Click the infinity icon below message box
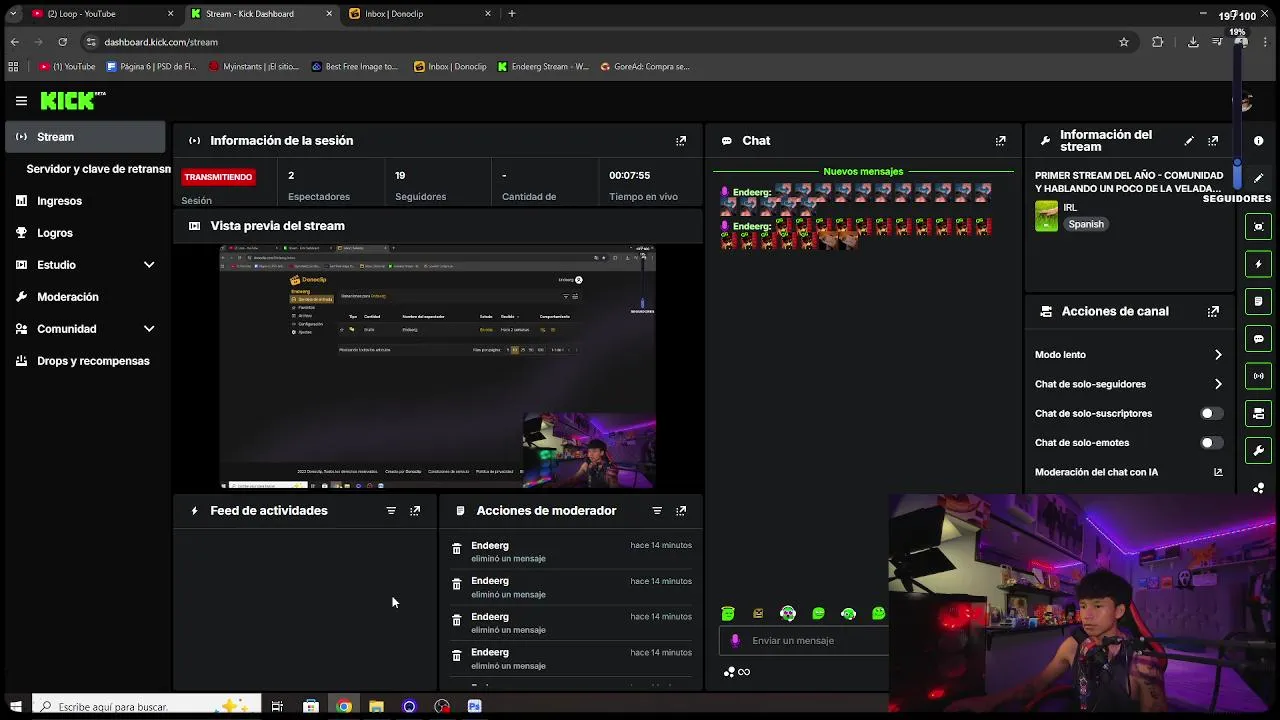Viewport: 1280px width, 720px height. point(744,672)
